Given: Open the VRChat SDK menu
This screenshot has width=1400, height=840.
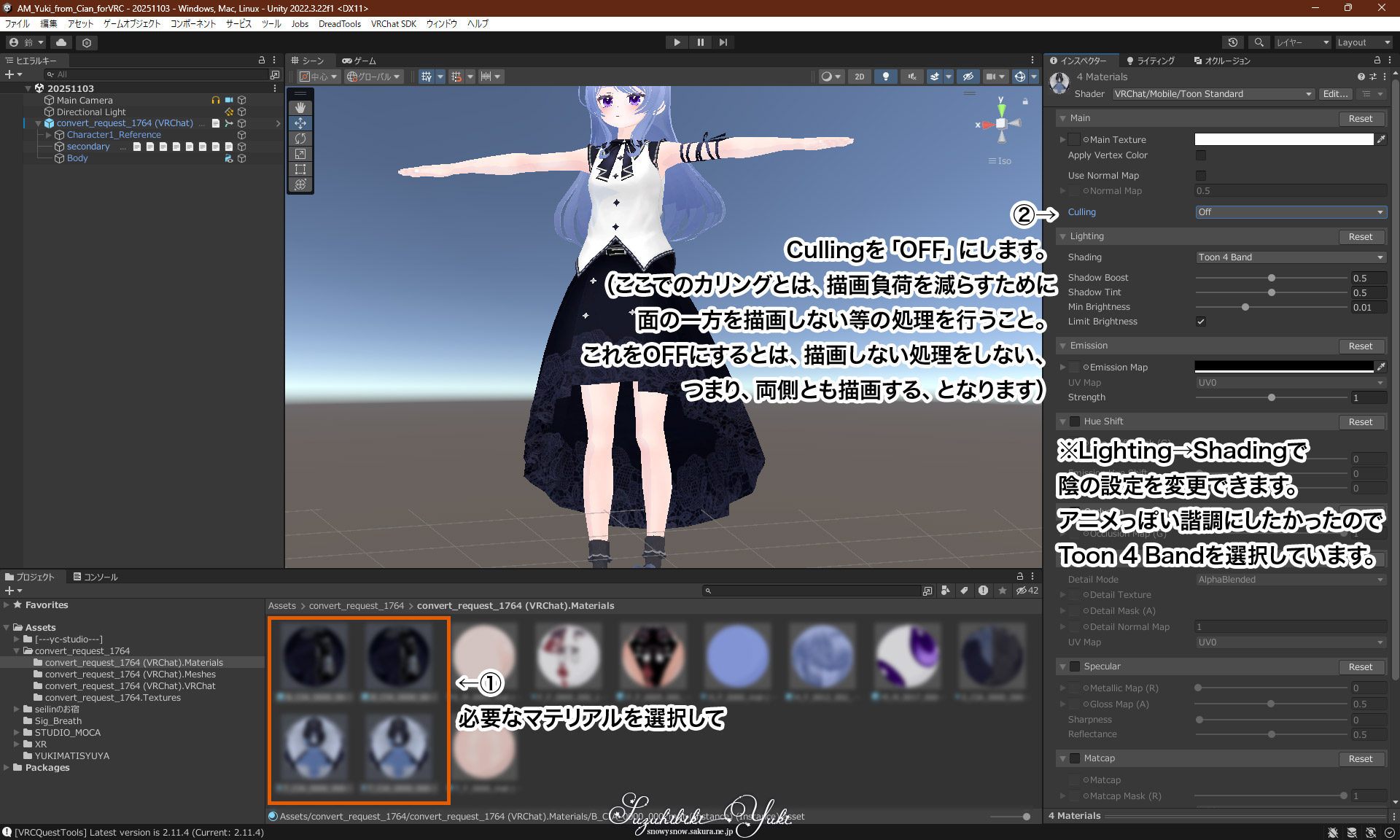Looking at the screenshot, I should [393, 23].
